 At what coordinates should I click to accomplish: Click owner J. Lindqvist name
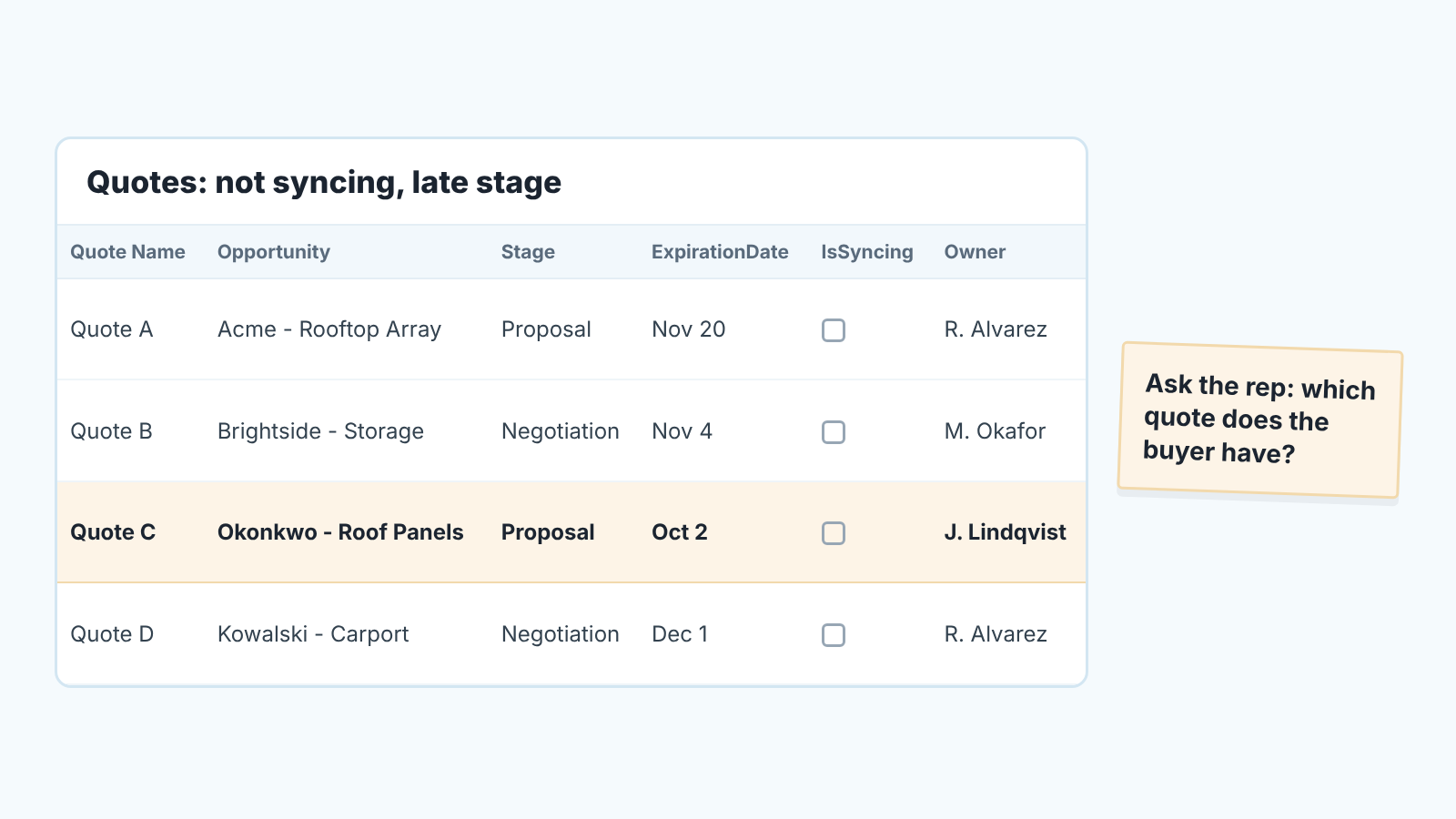pos(1005,532)
